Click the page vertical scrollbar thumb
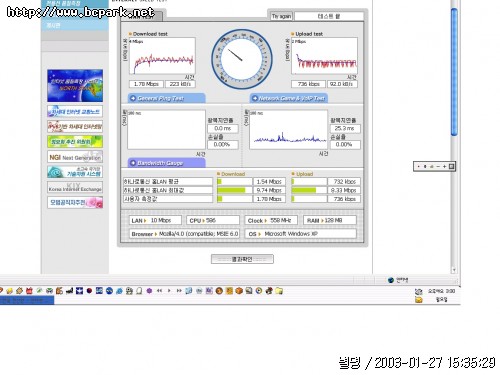 tap(454, 72)
